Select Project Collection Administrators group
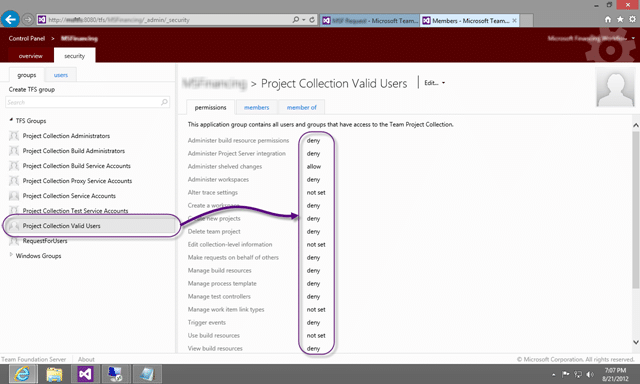Image resolution: width=640 pixels, height=384 pixels. tap(66, 136)
